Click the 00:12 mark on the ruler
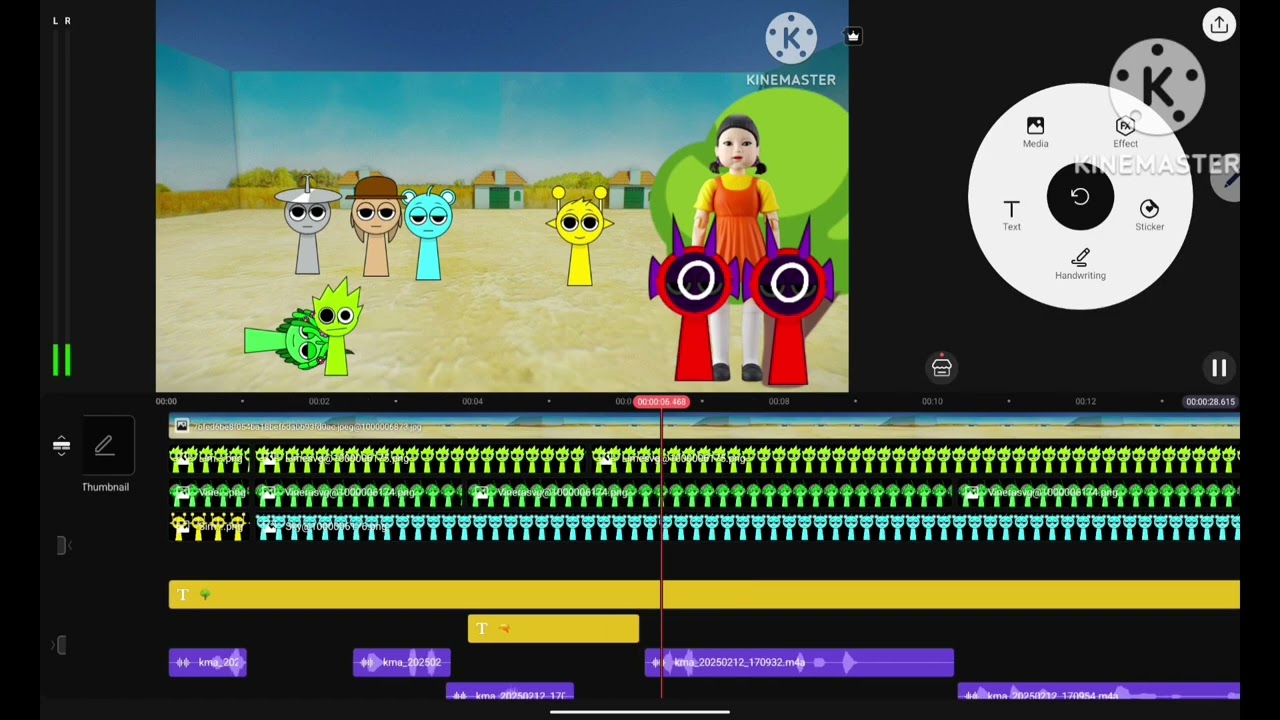1280x720 pixels. [1085, 402]
